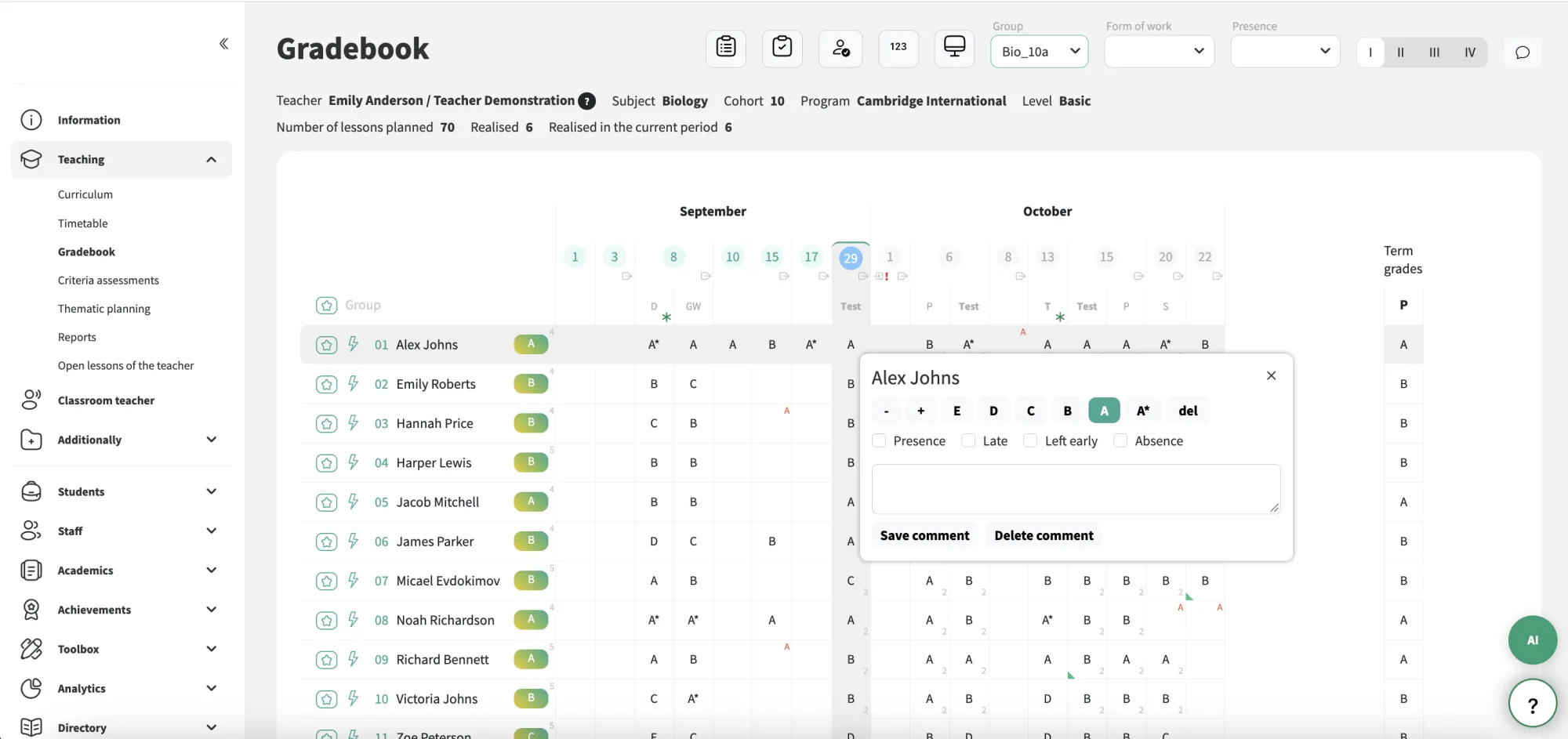
Task: Click the star icon for Jacob Mitchell
Action: click(326, 502)
